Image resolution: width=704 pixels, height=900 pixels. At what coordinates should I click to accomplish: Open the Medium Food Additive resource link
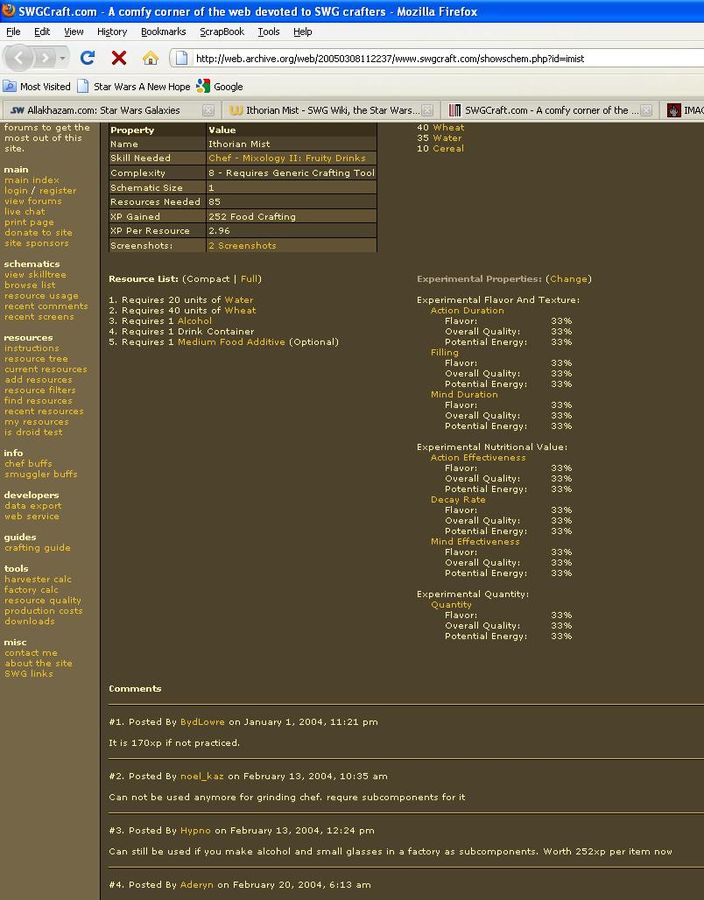(x=231, y=342)
